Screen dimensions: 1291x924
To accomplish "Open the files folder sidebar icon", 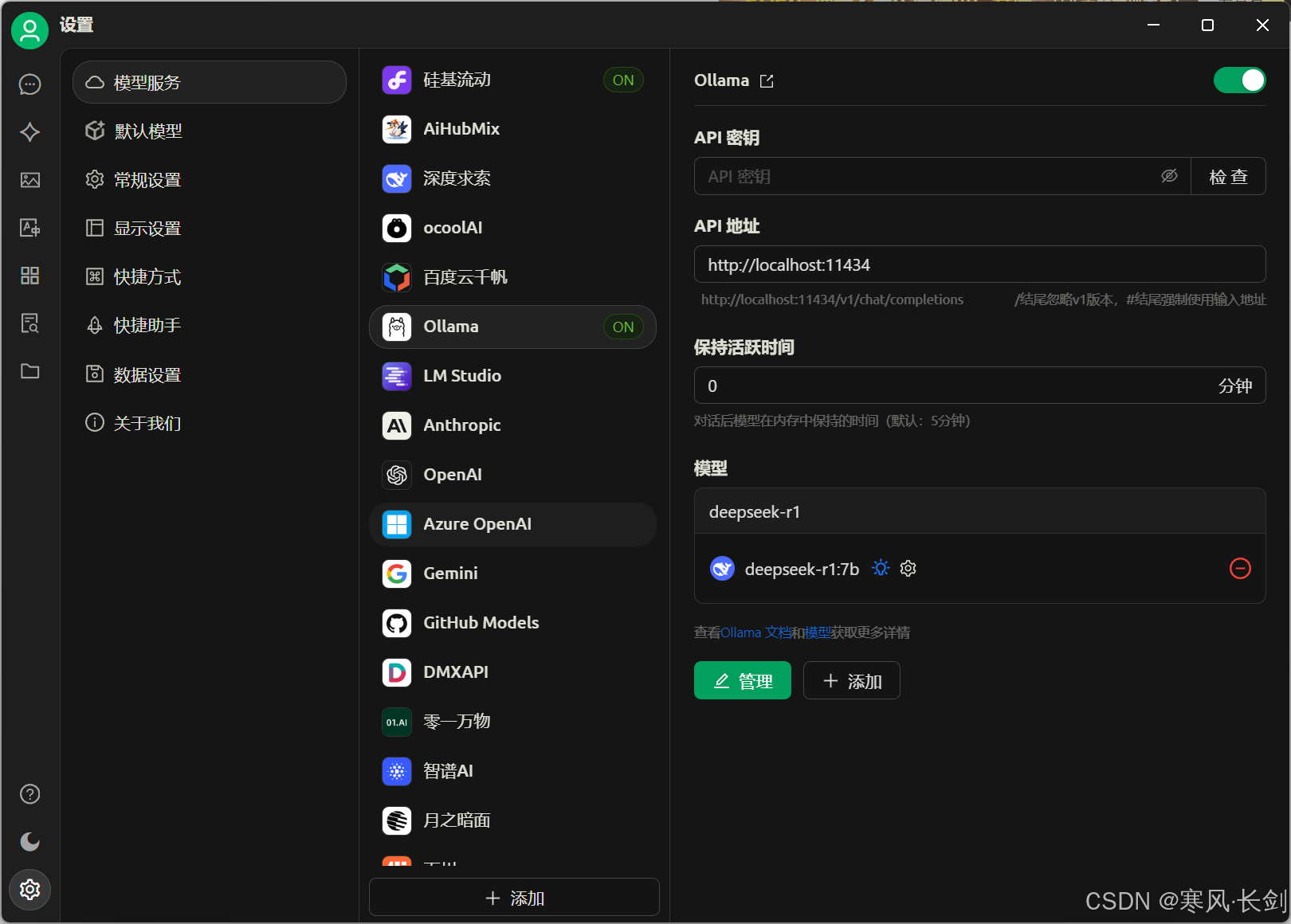I will (30, 371).
